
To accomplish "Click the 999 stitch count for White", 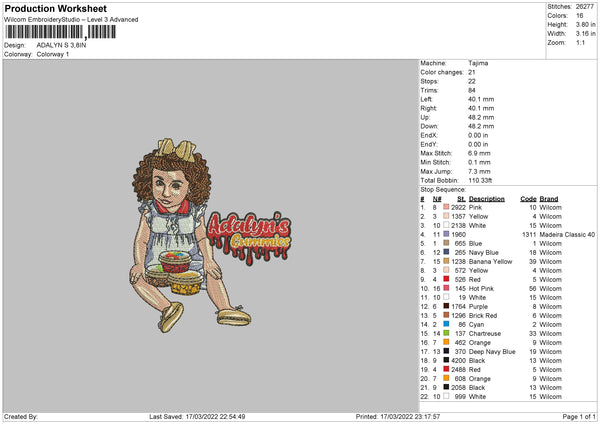I will (460, 396).
